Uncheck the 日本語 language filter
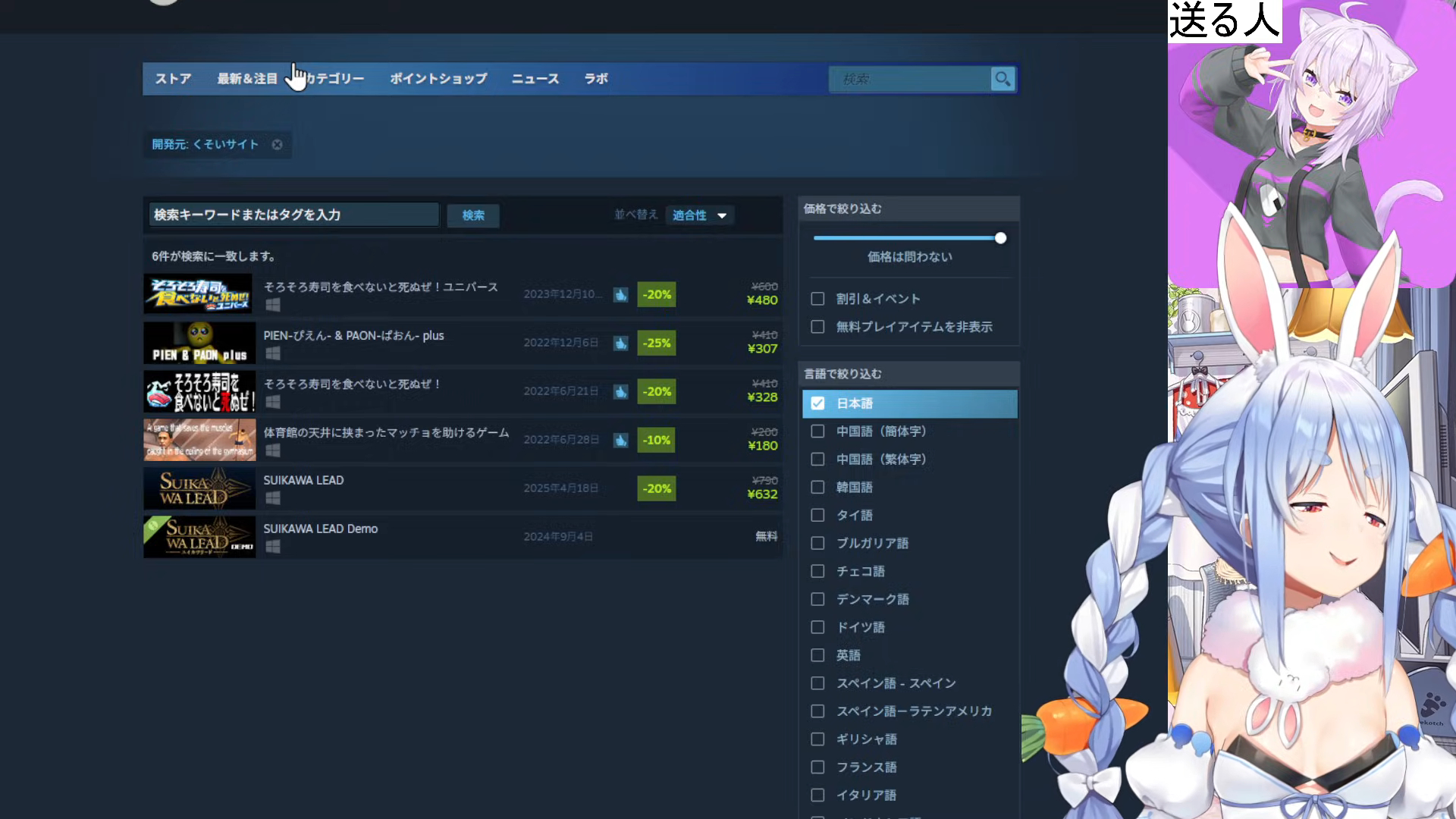This screenshot has height=819, width=1456. pyautogui.click(x=817, y=403)
